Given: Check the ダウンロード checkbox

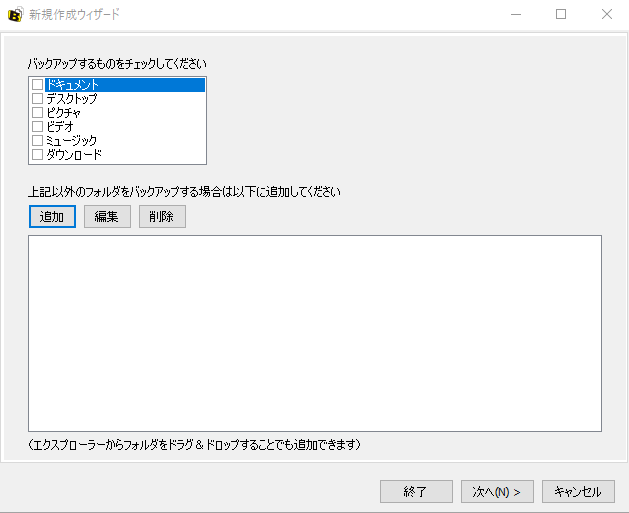Looking at the screenshot, I should (x=37, y=155).
